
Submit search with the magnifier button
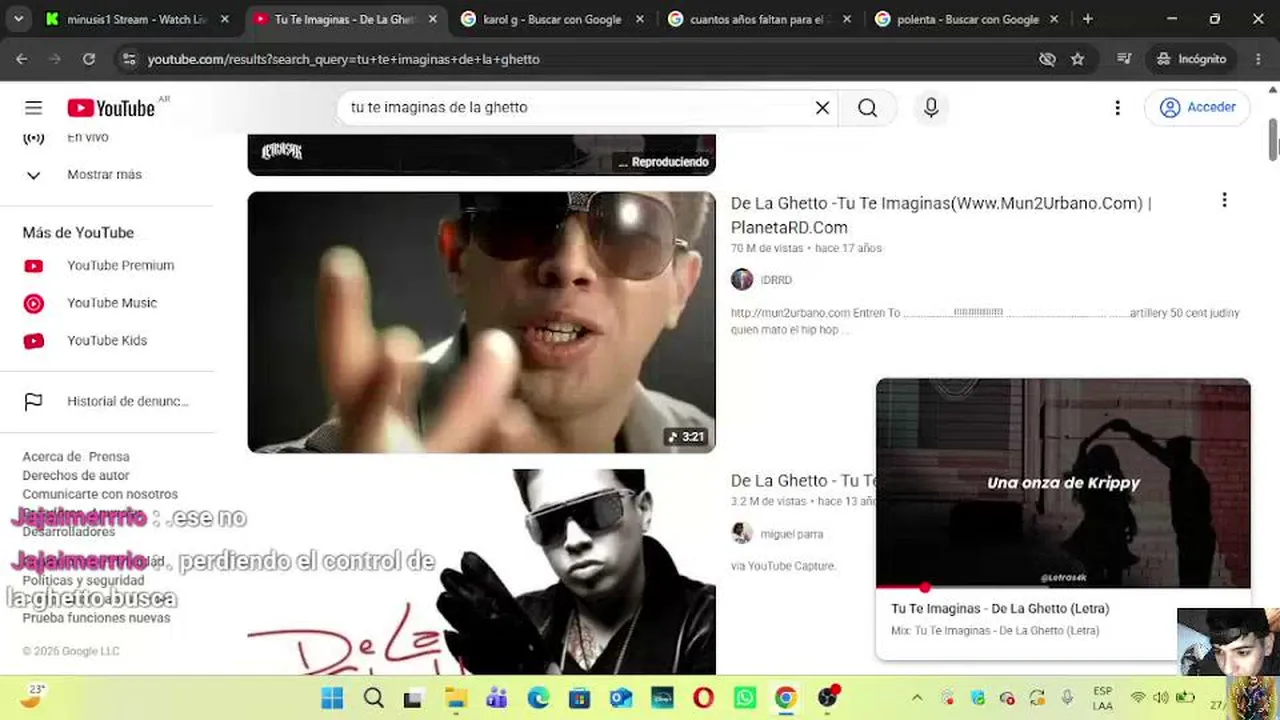(x=867, y=108)
